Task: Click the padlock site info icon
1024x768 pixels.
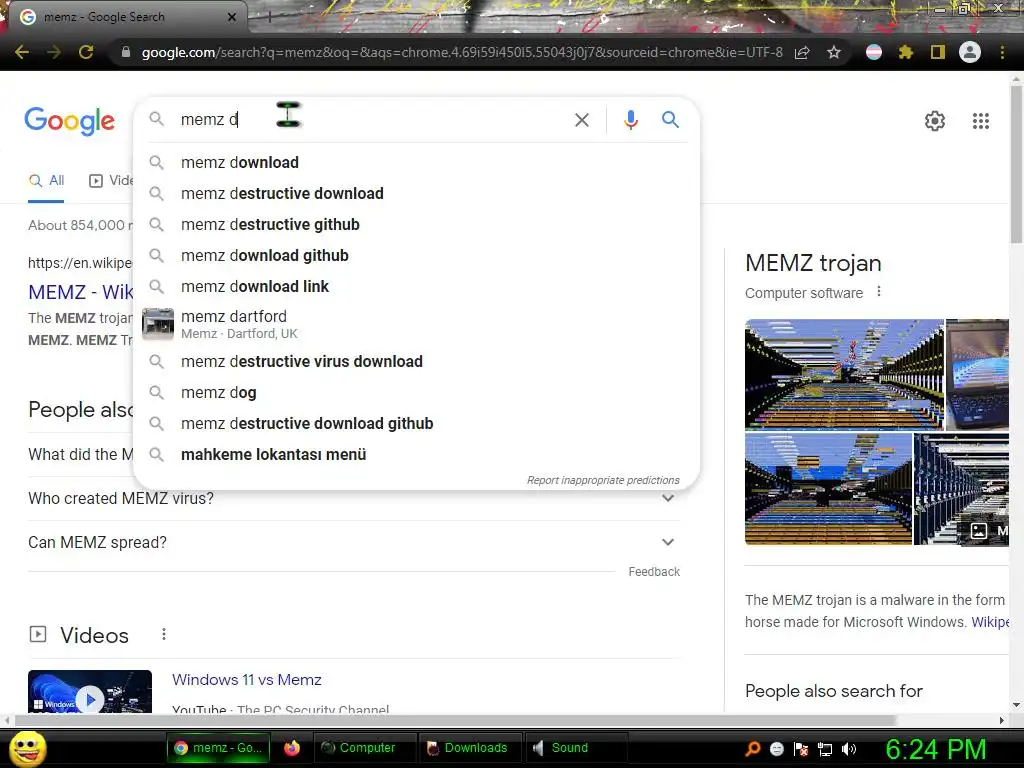Action: click(x=126, y=52)
